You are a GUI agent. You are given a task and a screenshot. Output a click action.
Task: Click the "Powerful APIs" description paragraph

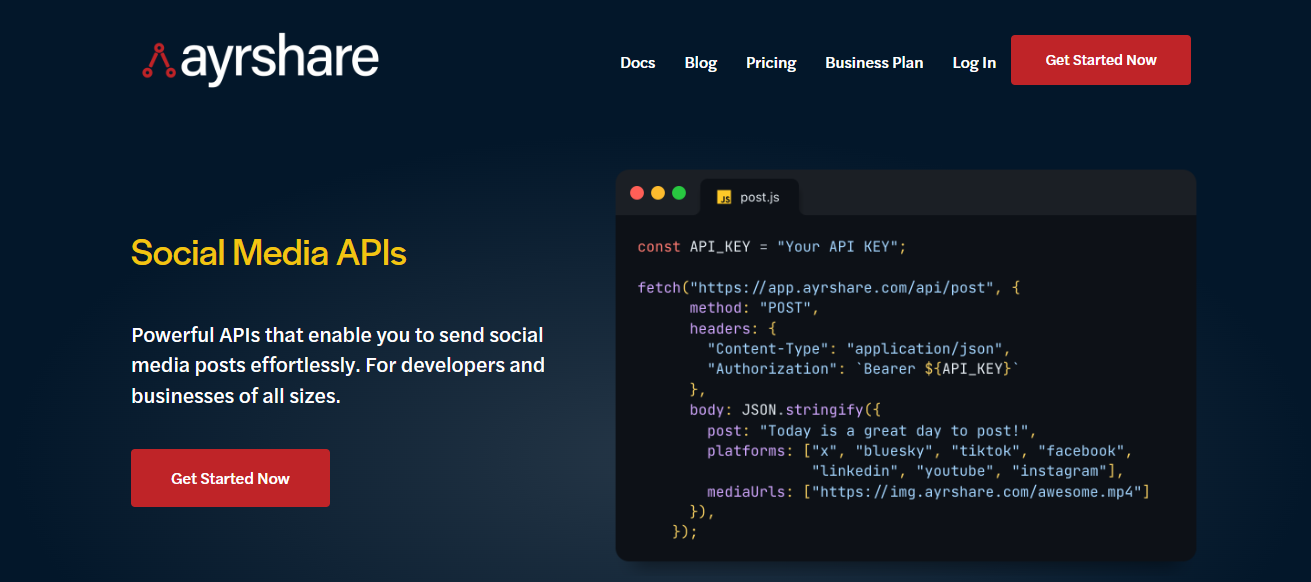click(x=337, y=365)
